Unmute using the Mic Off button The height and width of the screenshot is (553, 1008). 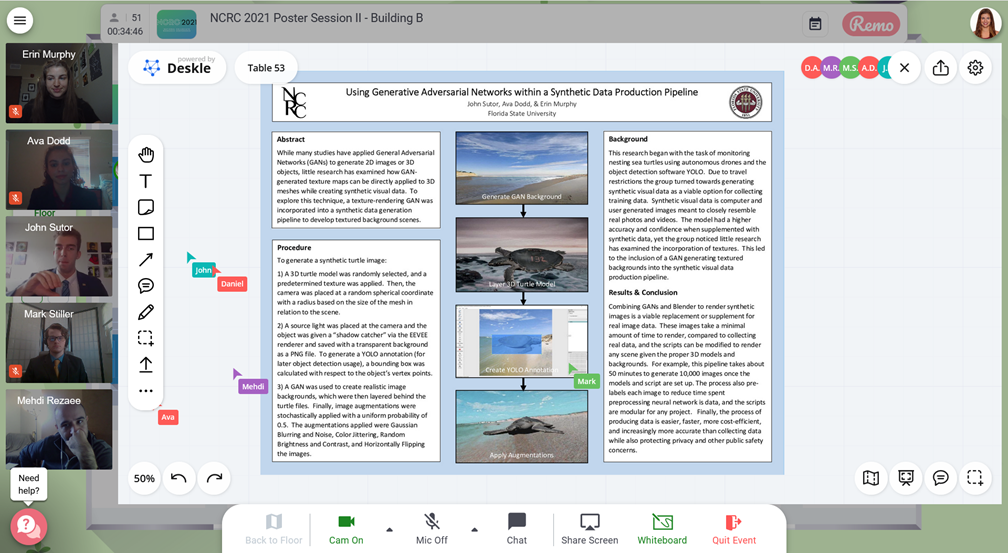pyautogui.click(x=432, y=528)
